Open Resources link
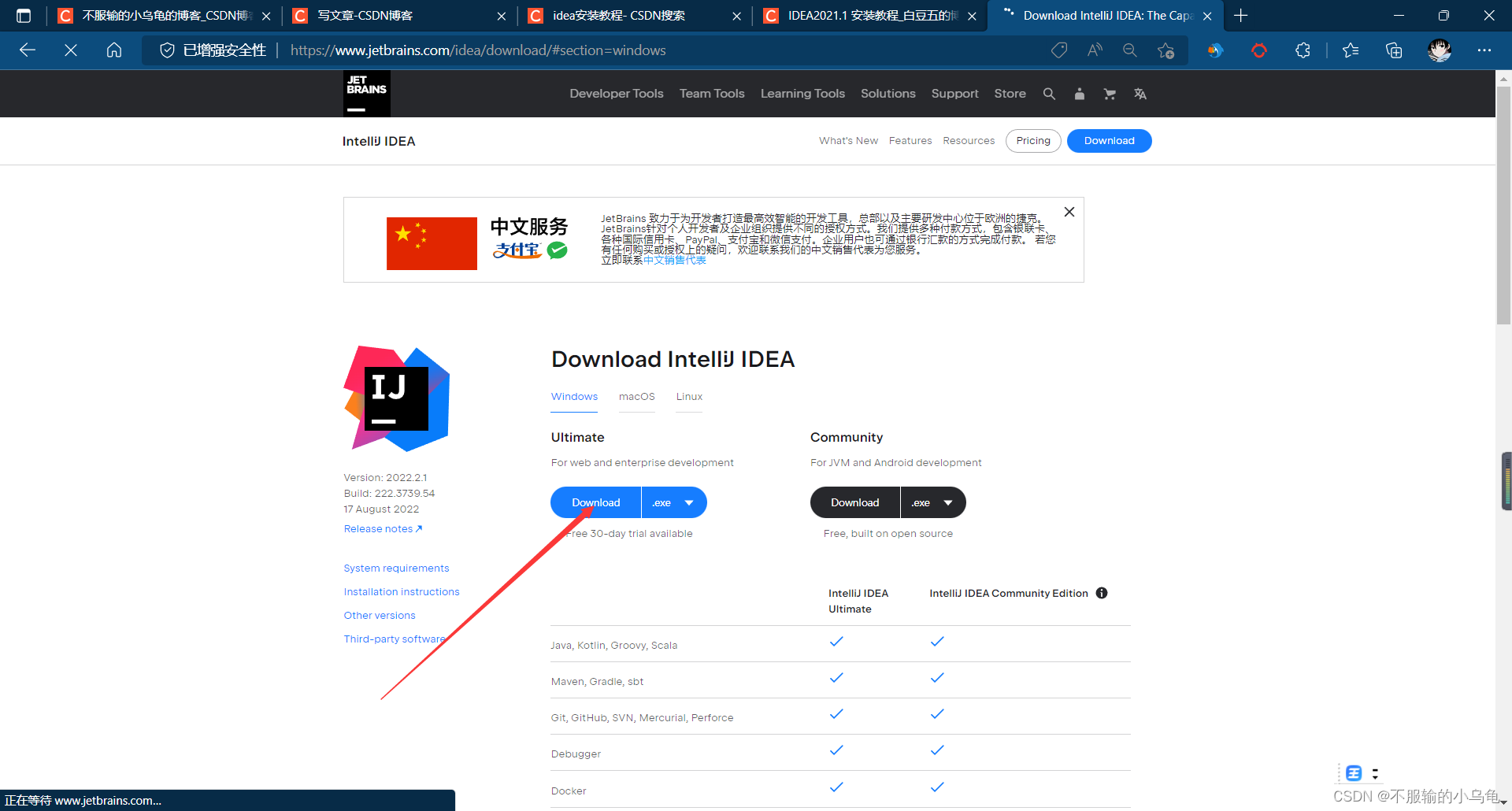Viewport: 1512px width, 811px height. click(x=969, y=141)
